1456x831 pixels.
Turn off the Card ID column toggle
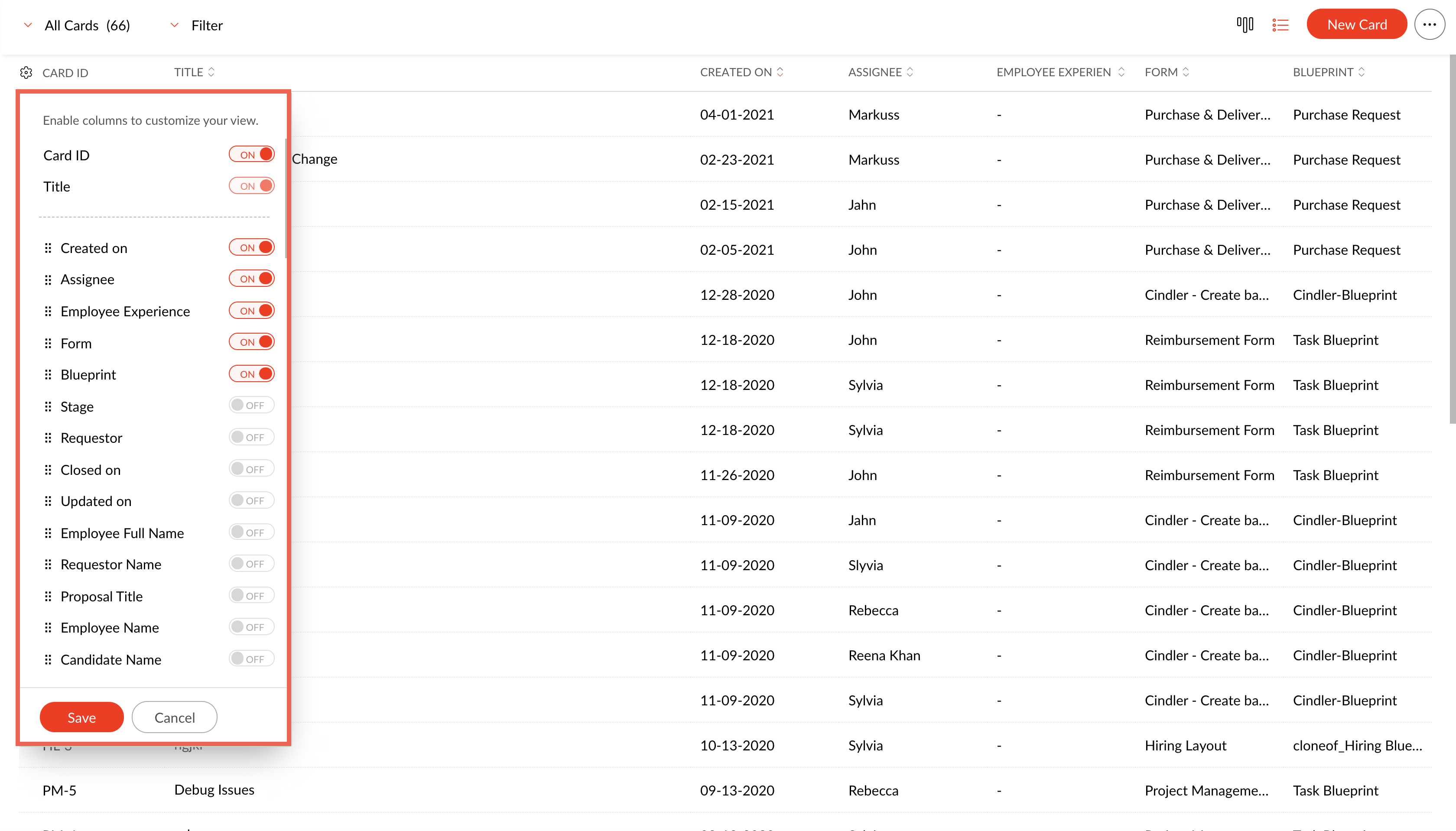coord(252,155)
